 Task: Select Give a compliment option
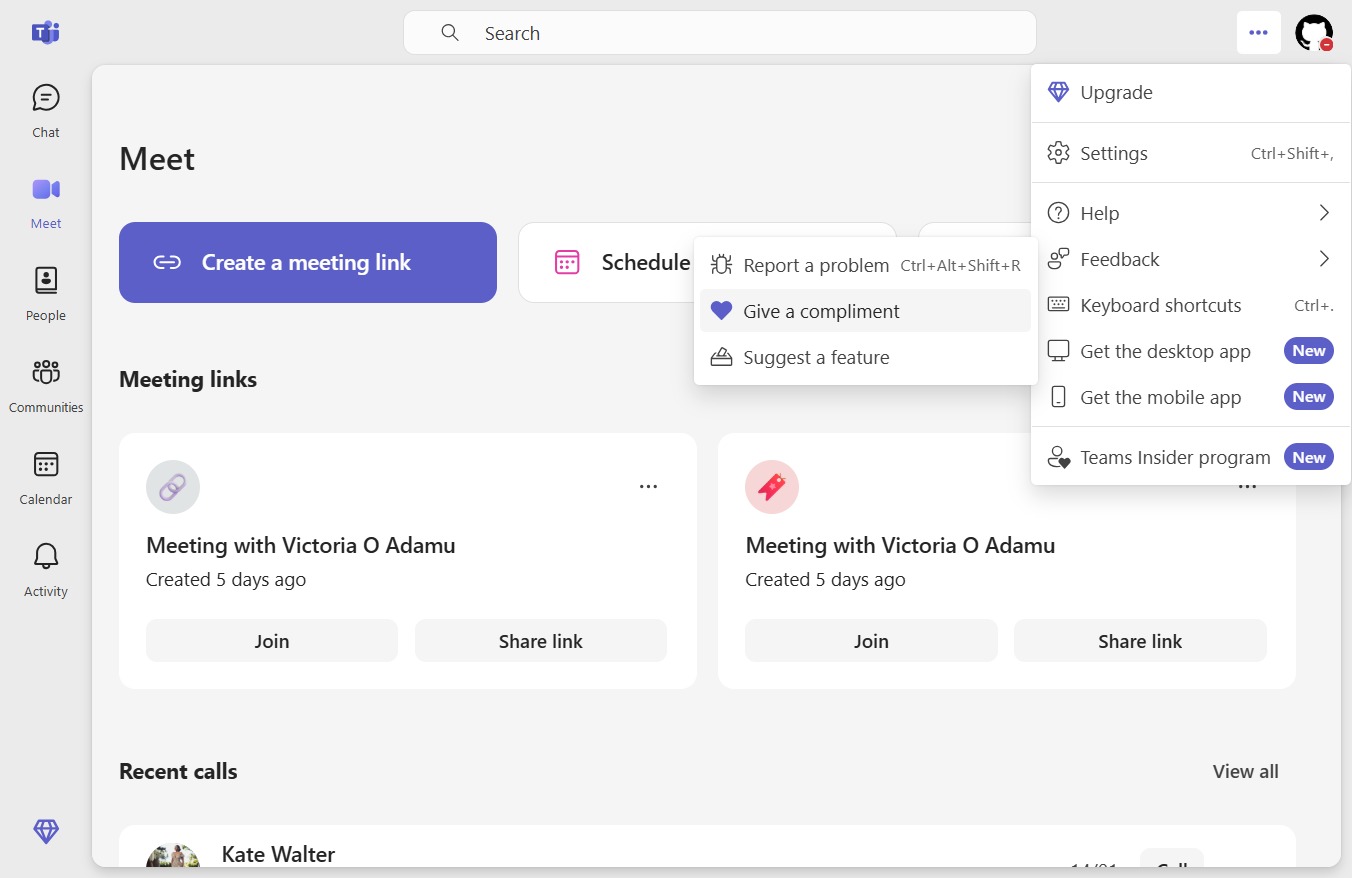(x=865, y=311)
